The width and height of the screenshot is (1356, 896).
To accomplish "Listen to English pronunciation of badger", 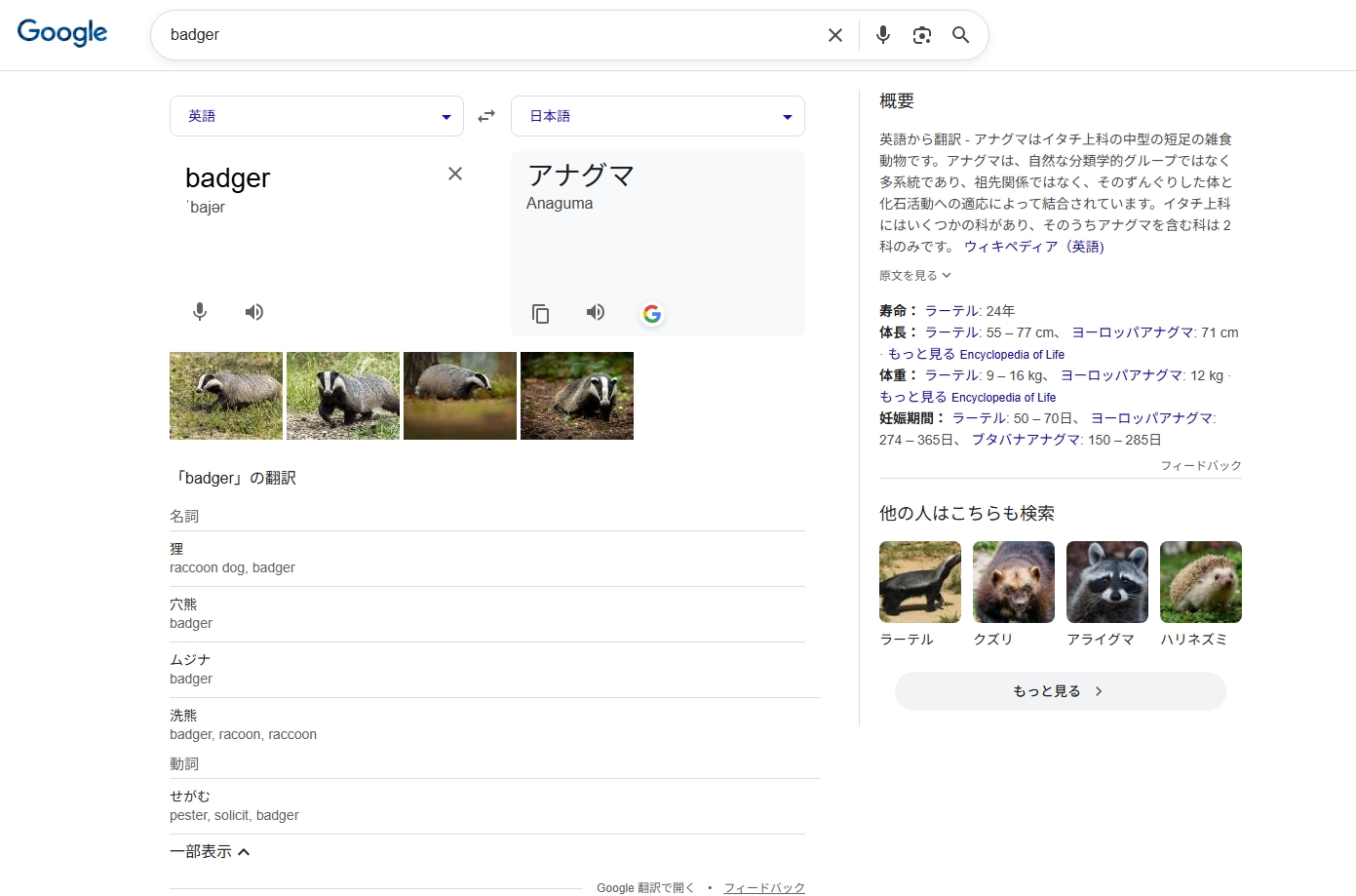I will (x=254, y=312).
